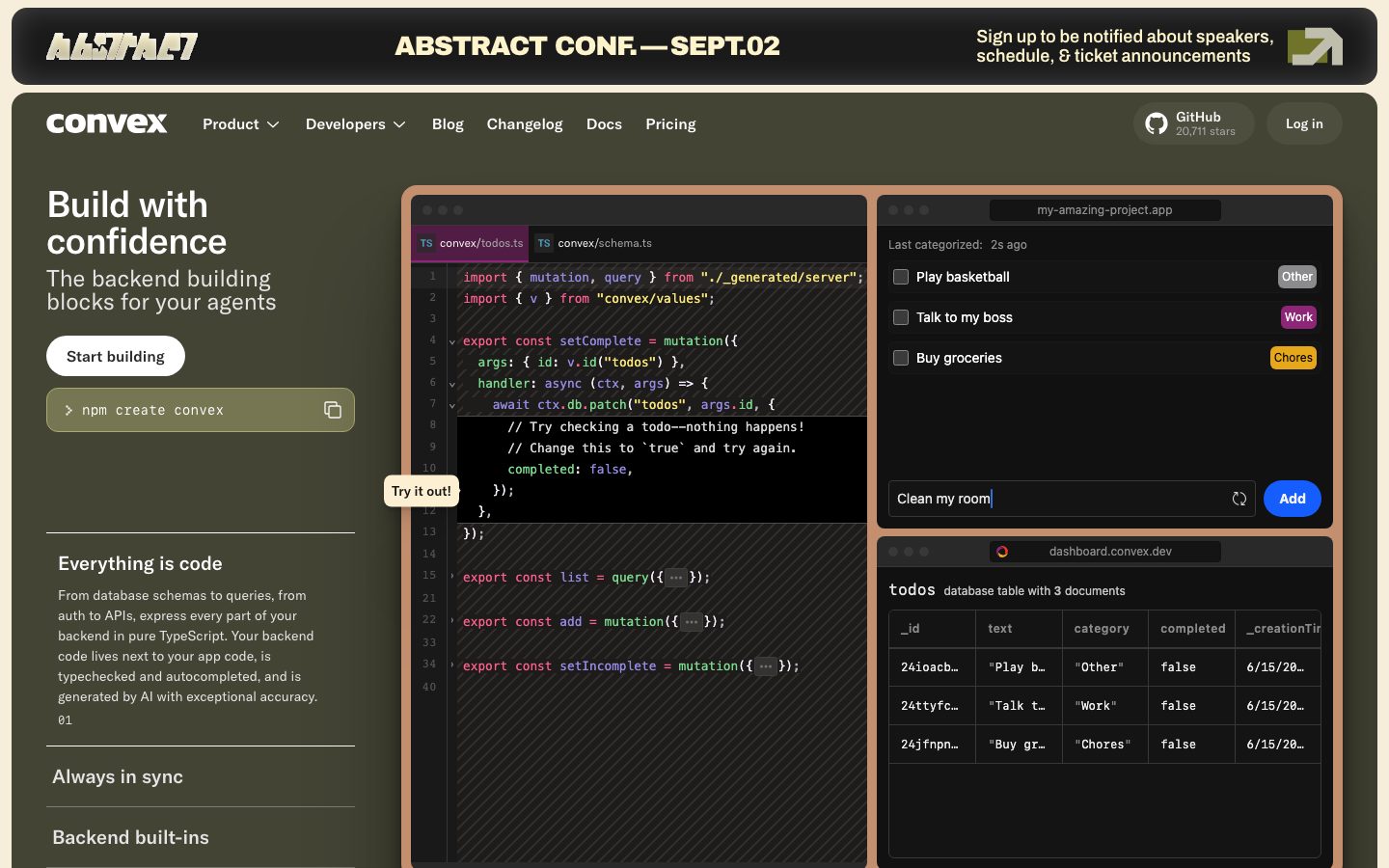Click the Convex logo
This screenshot has width=1389, height=868.
click(x=107, y=123)
